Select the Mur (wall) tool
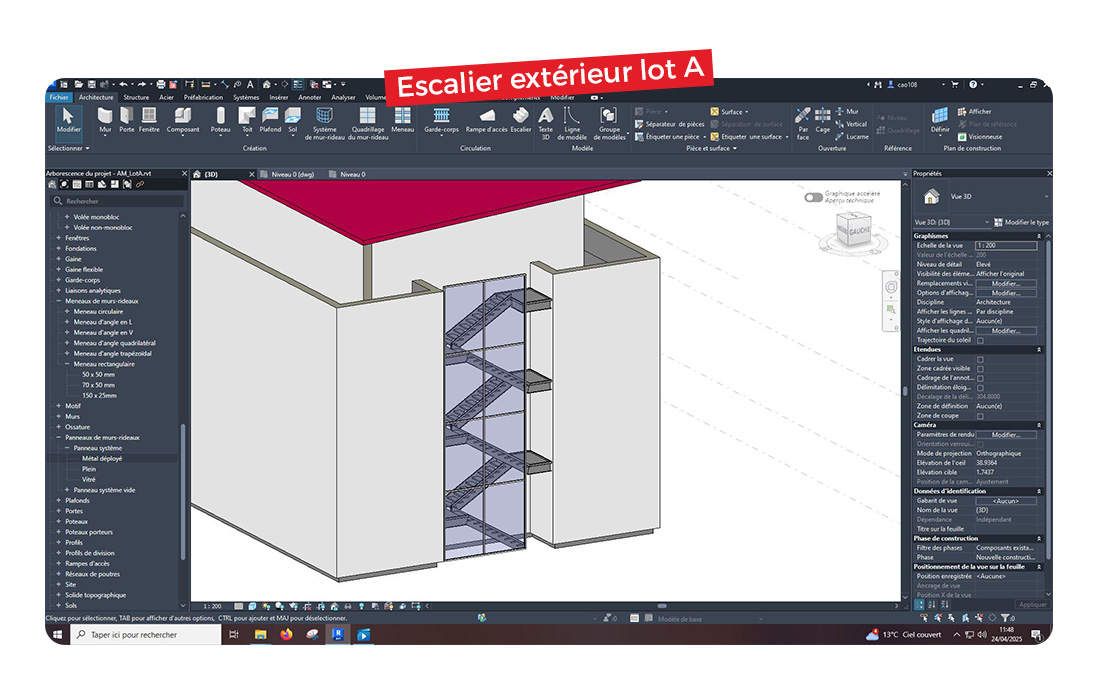1097x697 pixels. [105, 120]
